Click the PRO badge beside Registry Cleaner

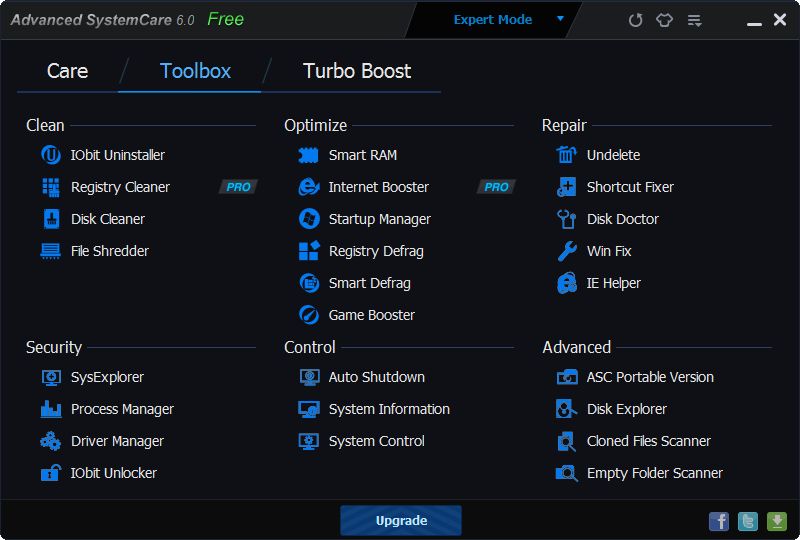(x=238, y=187)
